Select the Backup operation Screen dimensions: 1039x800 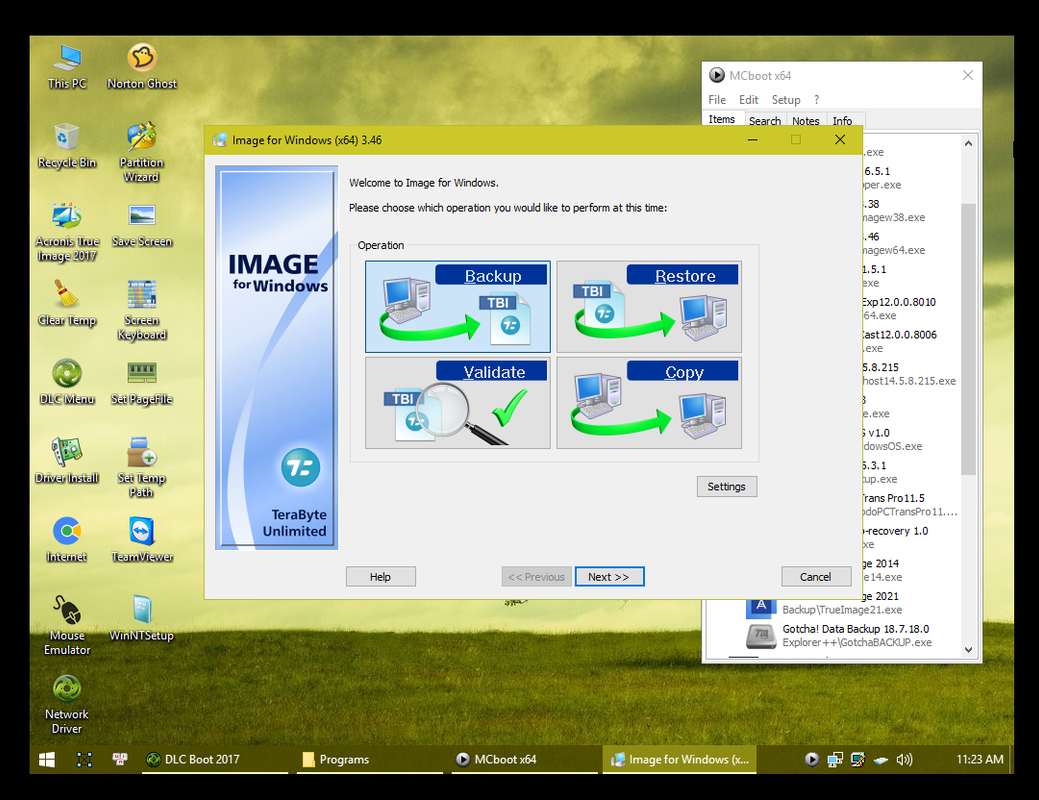point(457,306)
